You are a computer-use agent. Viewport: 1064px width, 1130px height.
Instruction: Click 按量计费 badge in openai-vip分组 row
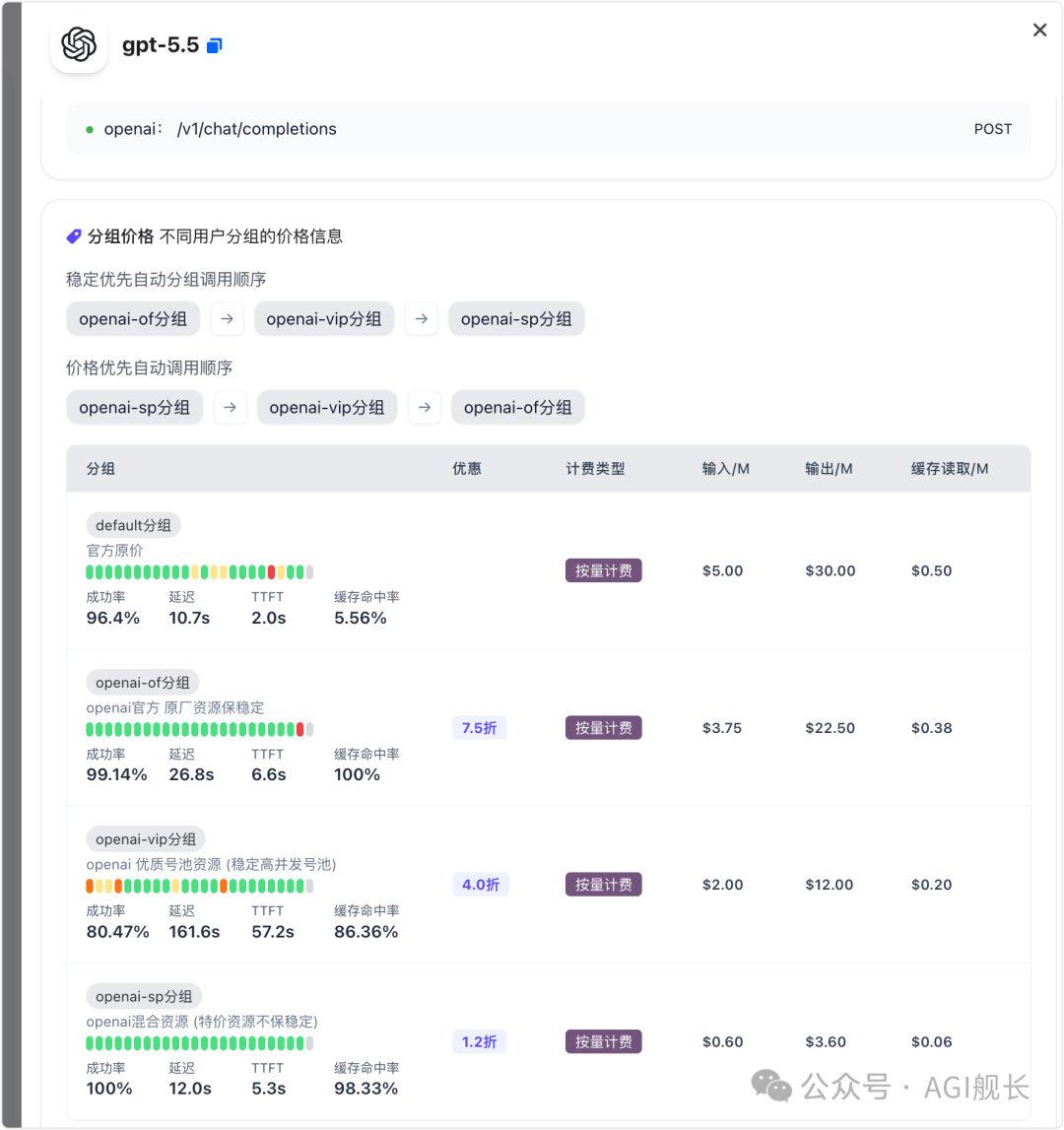(x=603, y=885)
